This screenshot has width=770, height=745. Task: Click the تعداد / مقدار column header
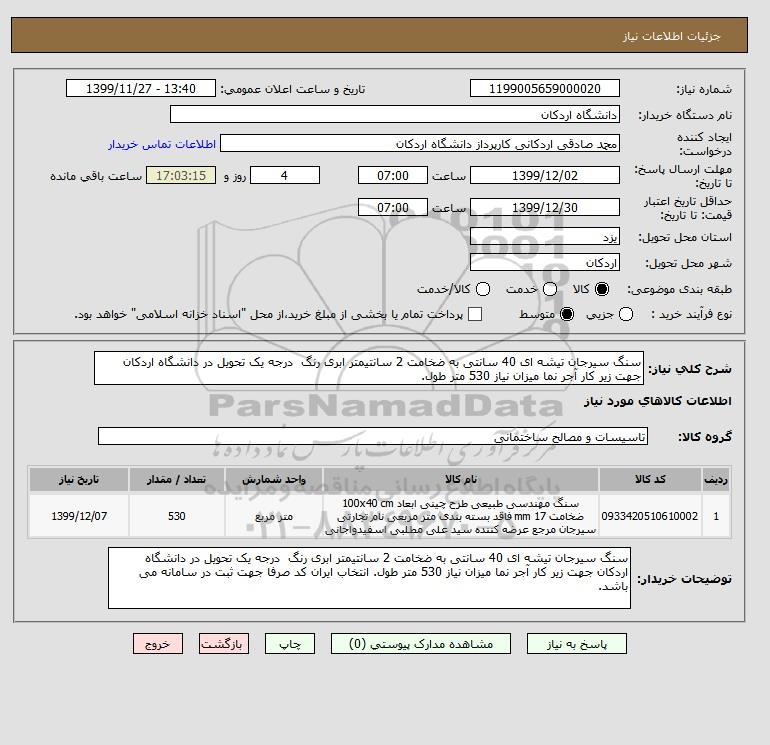coord(177,479)
